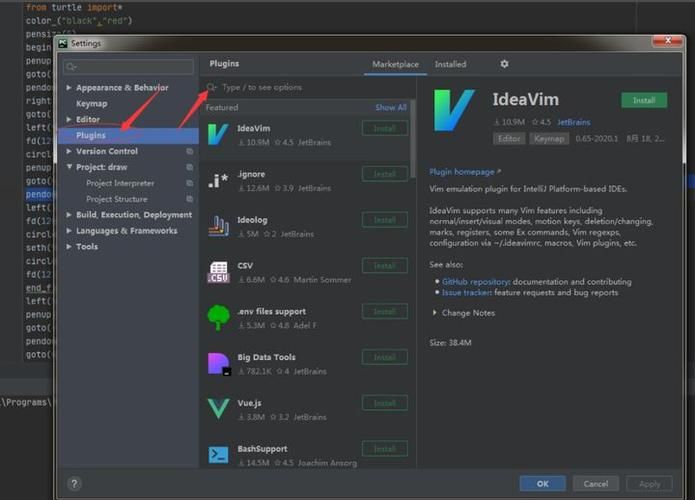
Task: Focus the plugin search field
Action: coord(310,88)
